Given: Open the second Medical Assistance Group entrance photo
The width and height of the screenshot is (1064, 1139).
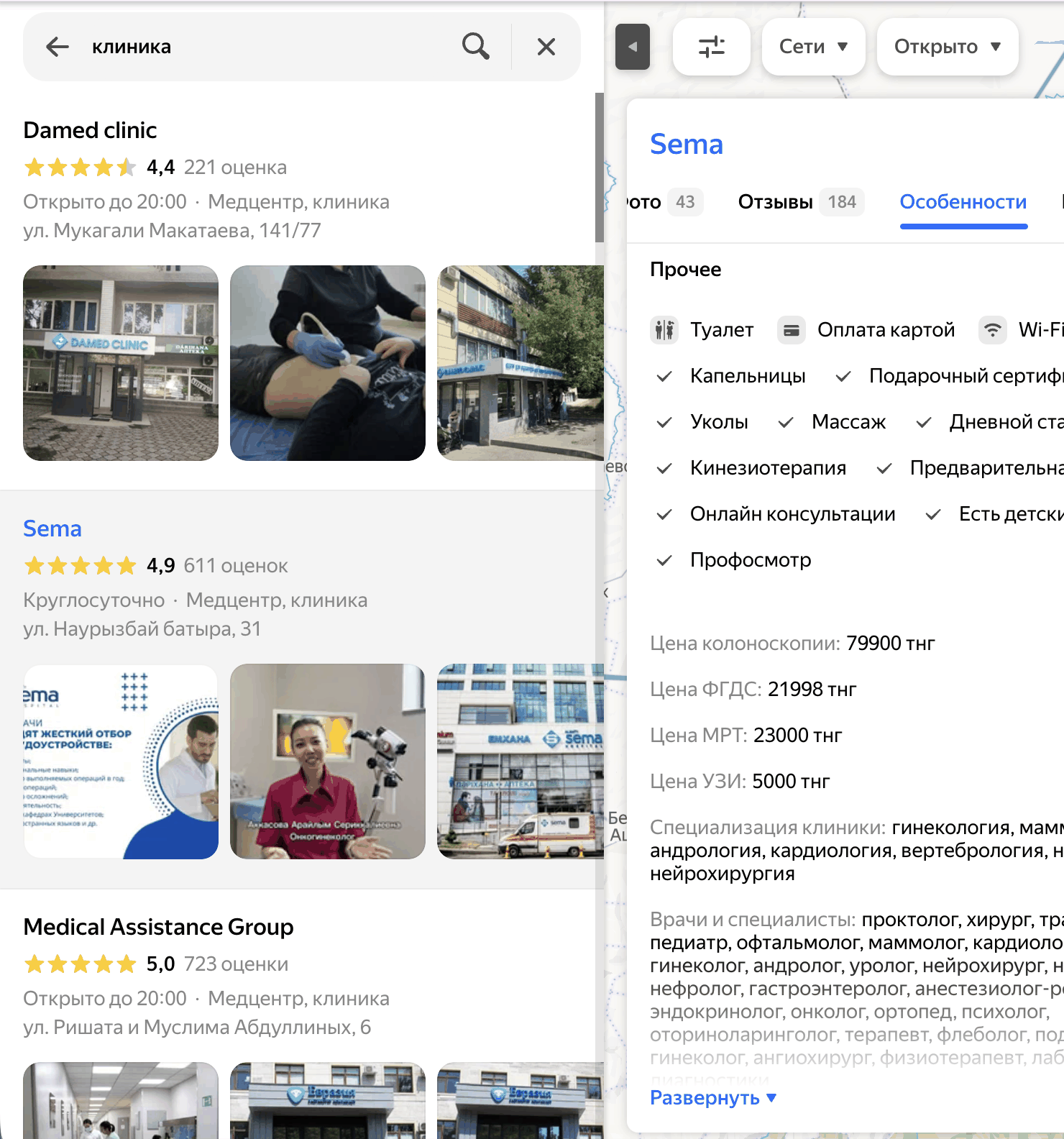Looking at the screenshot, I should tap(520, 1100).
